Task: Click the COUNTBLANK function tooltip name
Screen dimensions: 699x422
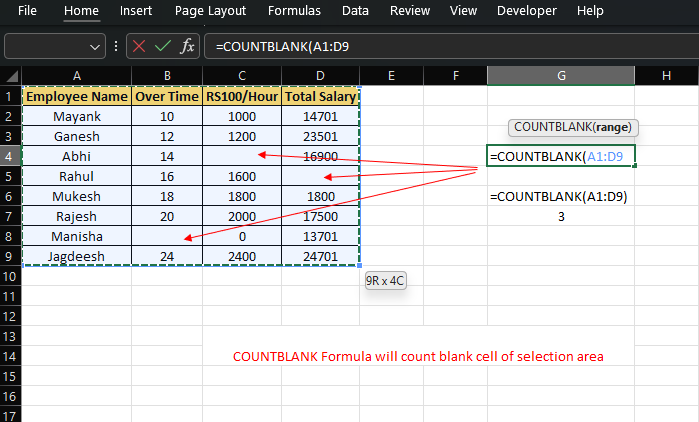Action: (551, 127)
